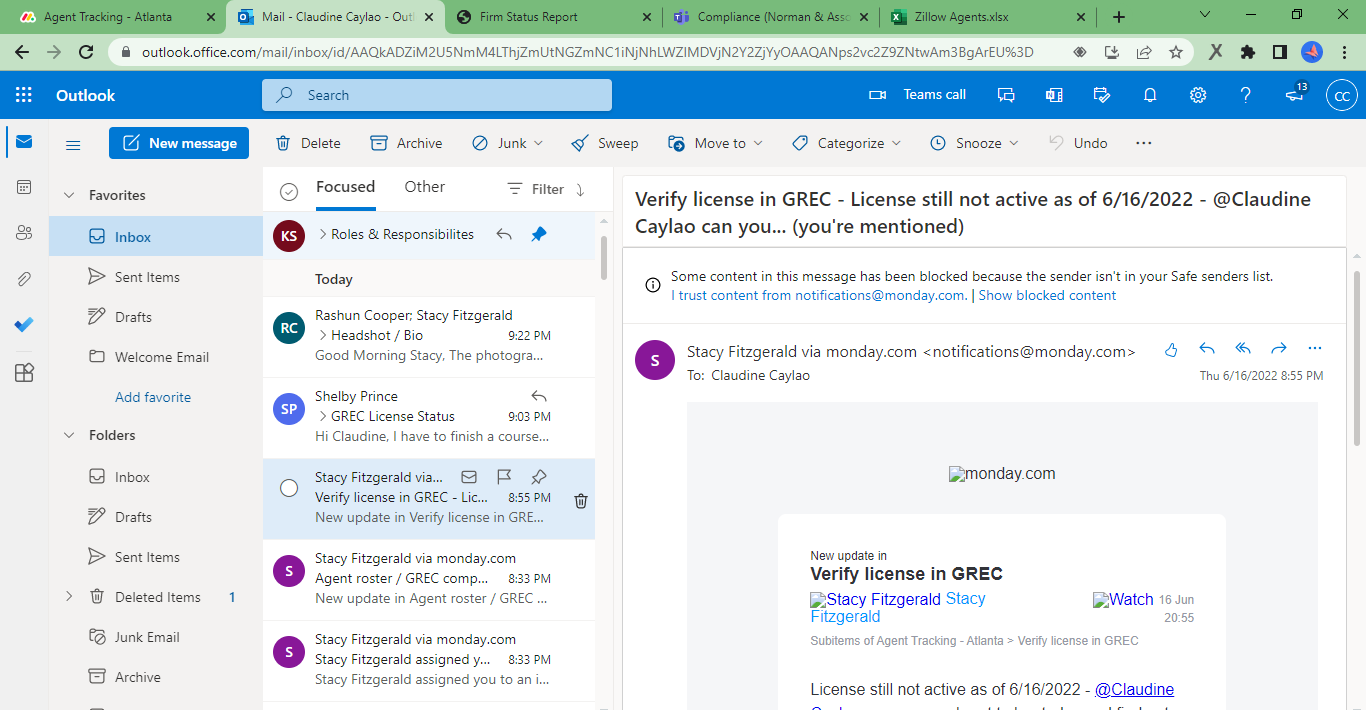
Task: Collapse the Favorites section
Action: click(x=69, y=195)
